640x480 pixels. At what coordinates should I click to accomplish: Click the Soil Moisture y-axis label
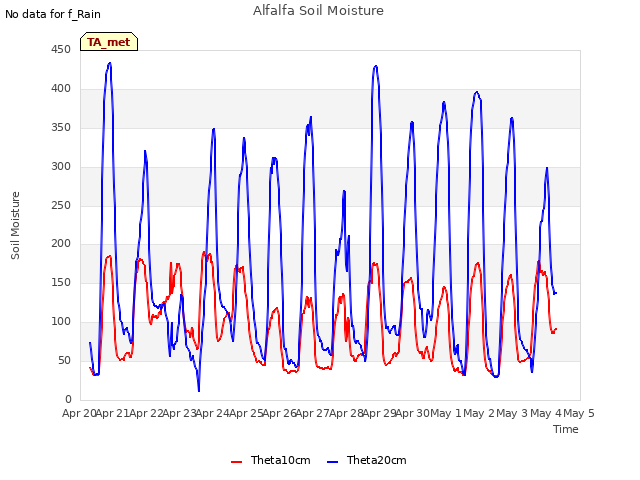pos(15,226)
